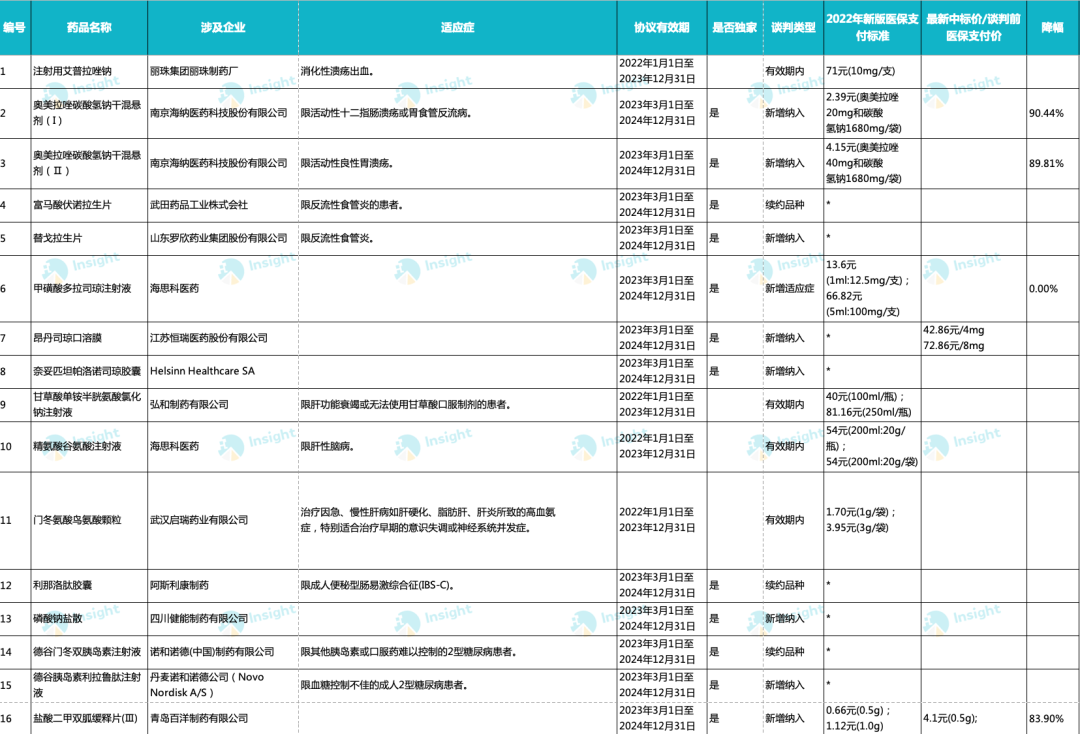
Task: Click the reduction value '0.00%'
Action: 1043,289
